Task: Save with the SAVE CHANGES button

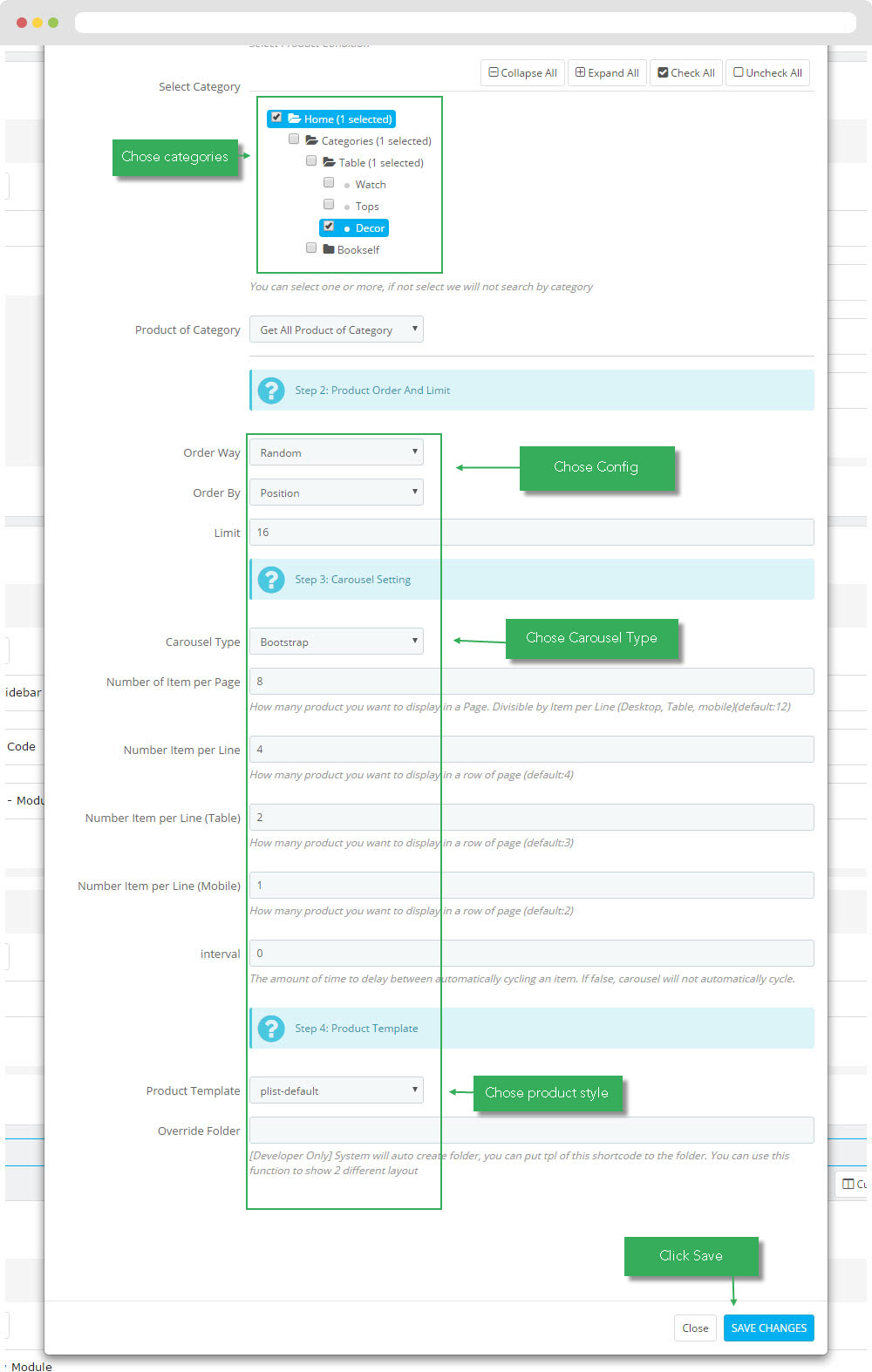Action: pos(769,1328)
